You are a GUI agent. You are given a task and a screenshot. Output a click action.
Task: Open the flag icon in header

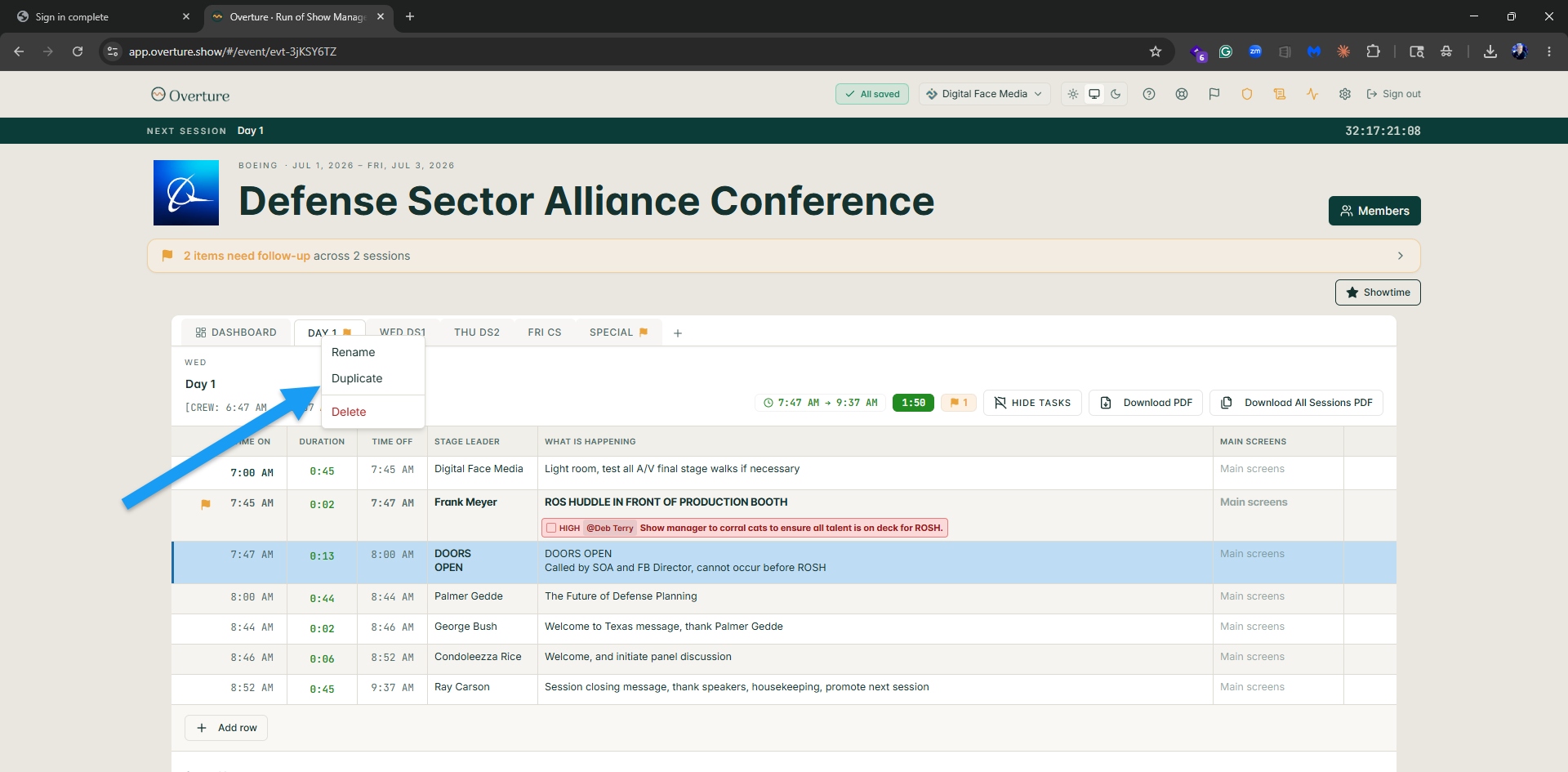[1214, 94]
